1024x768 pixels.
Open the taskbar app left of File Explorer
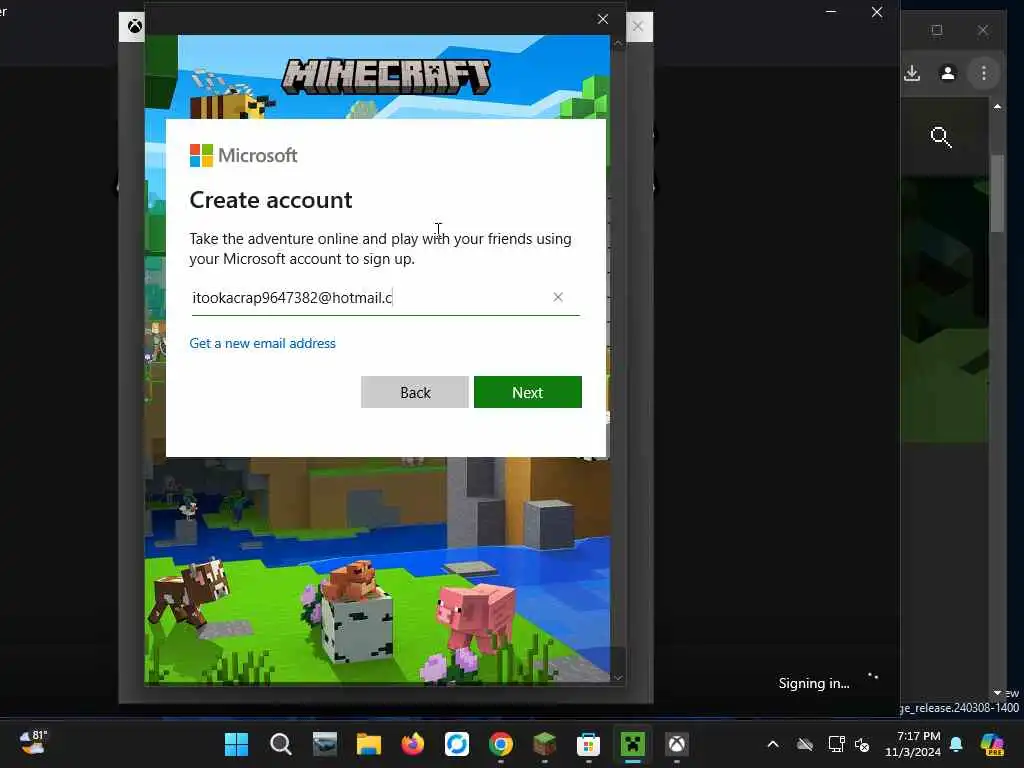coord(325,744)
